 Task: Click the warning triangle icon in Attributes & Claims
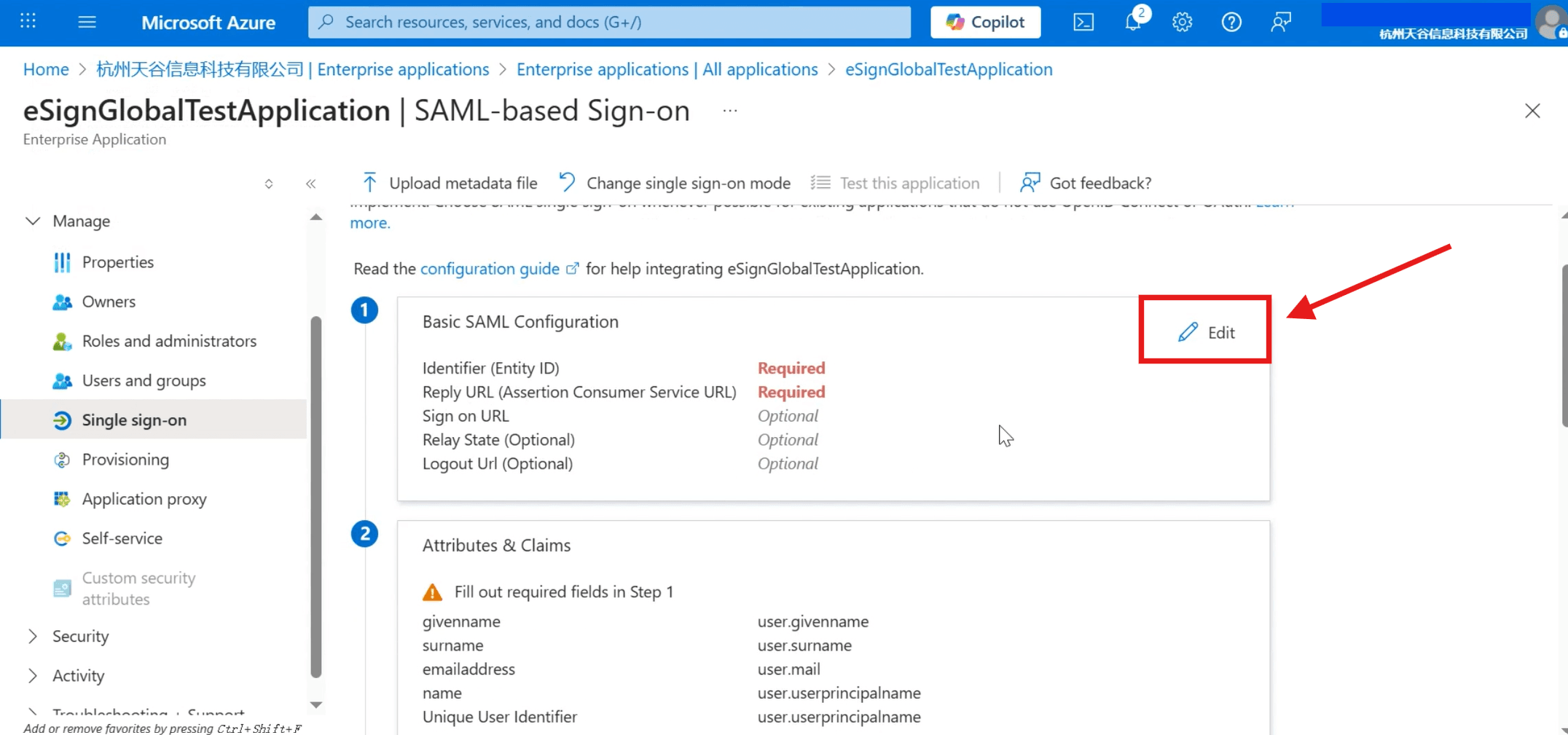(432, 592)
